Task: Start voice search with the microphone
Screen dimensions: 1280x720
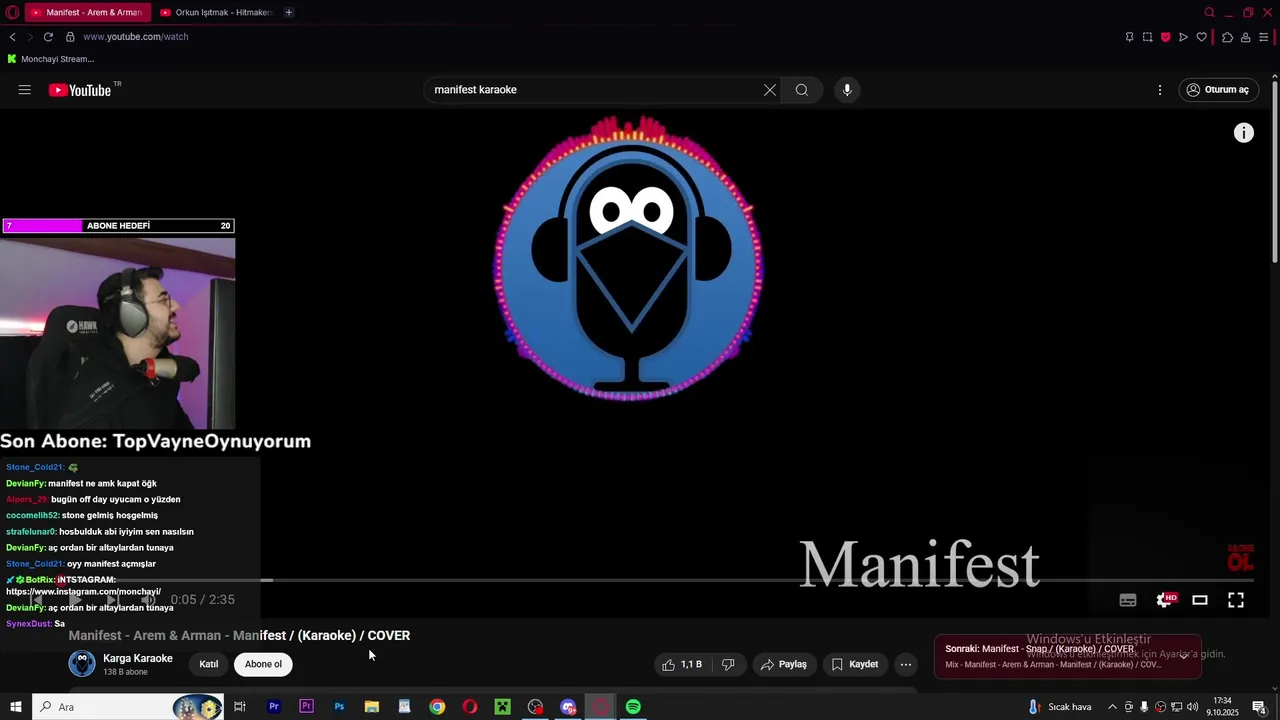Action: (x=847, y=90)
